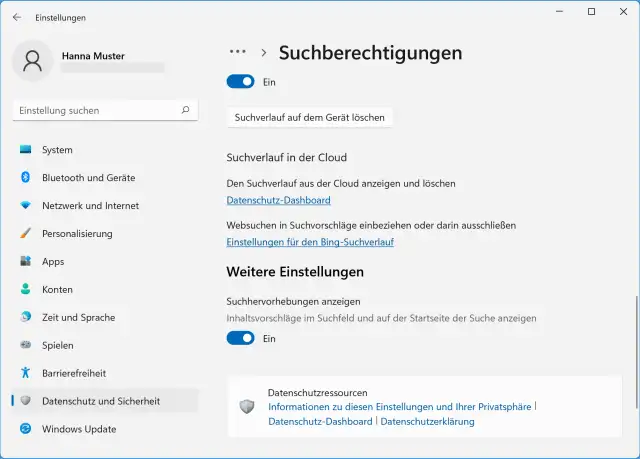Click the Datenschutzerklärung link
The image size is (640, 459).
427,422
